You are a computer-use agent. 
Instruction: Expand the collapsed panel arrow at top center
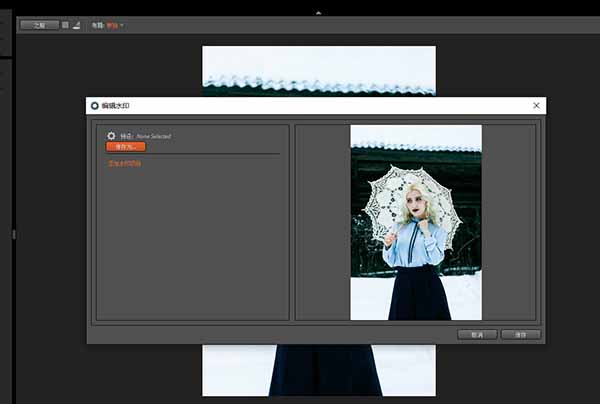pyautogui.click(x=318, y=12)
